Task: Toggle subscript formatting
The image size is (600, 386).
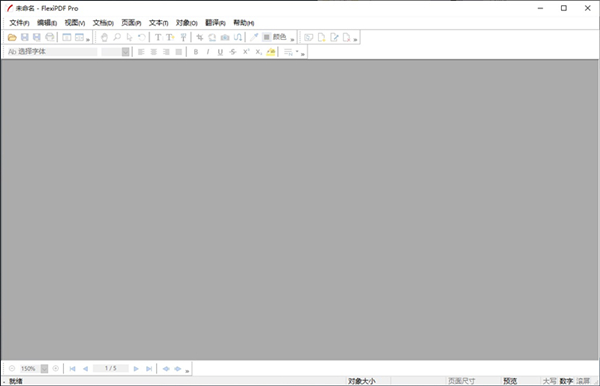Action: click(x=259, y=52)
